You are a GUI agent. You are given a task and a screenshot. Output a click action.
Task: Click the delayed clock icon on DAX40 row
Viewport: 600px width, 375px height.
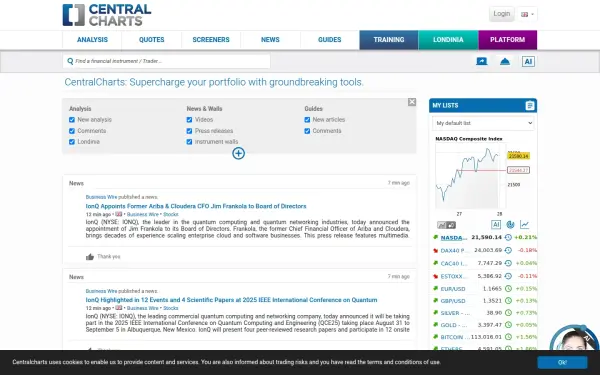[x=508, y=250]
